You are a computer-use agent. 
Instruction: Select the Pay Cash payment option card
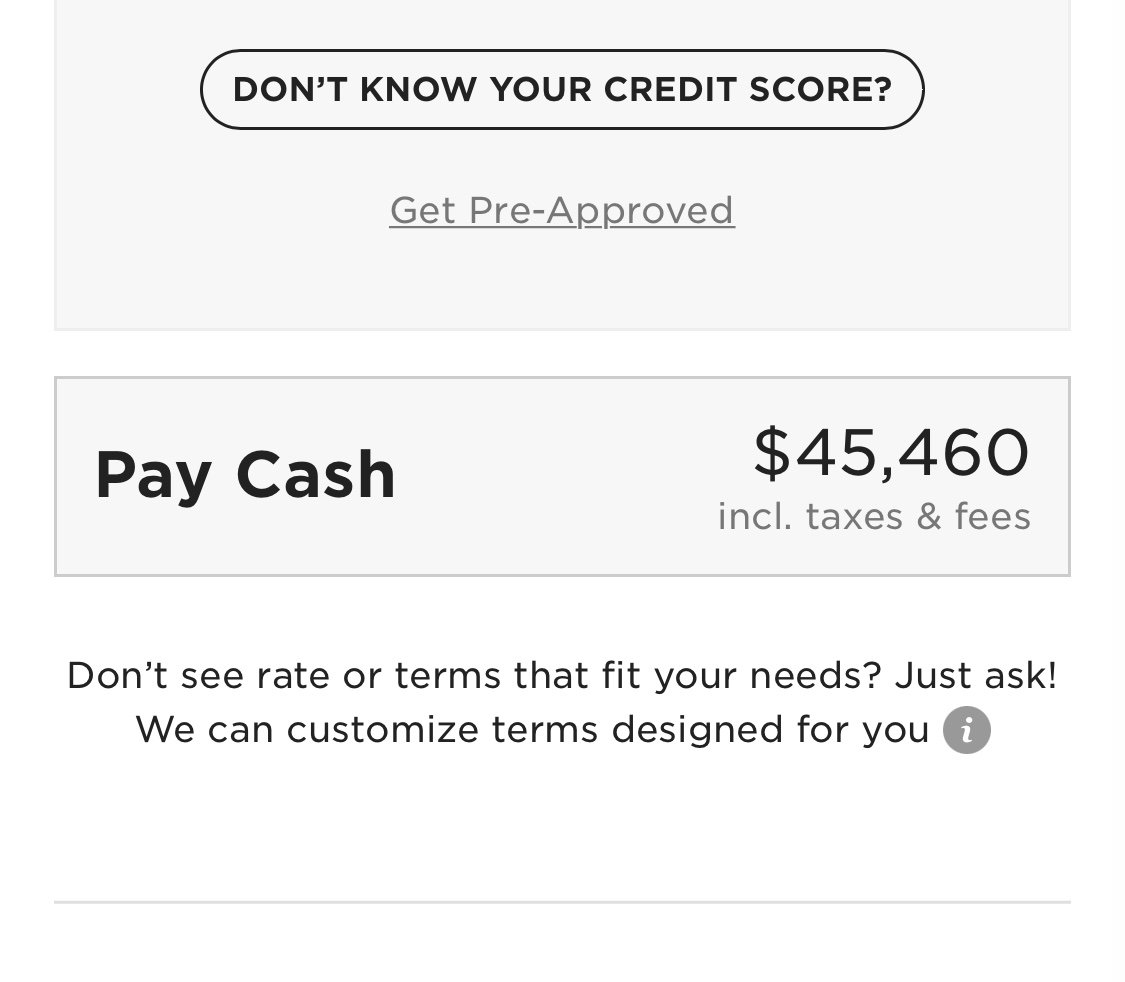562,476
